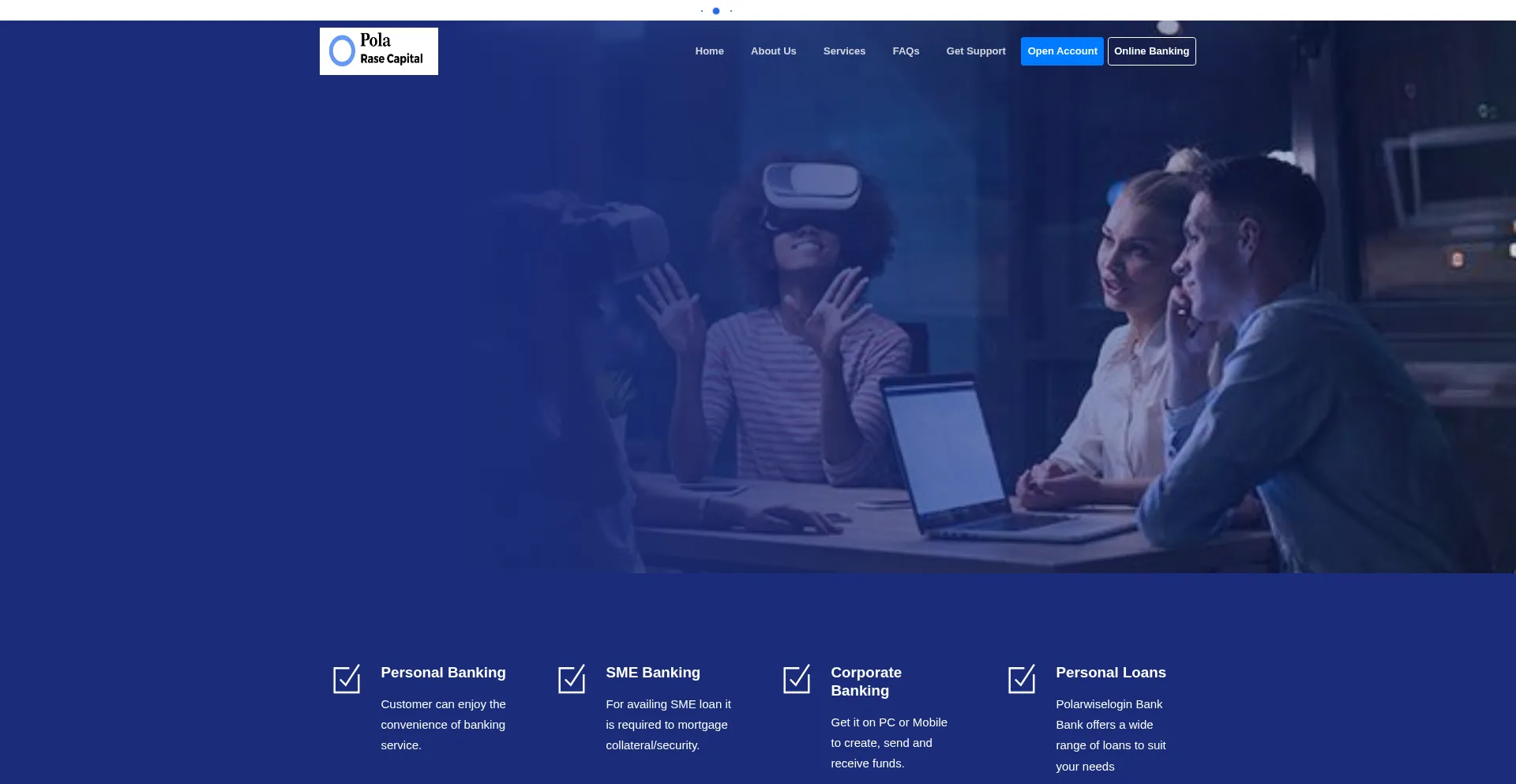
Task: Select the third carousel slide dot
Action: coord(731,11)
